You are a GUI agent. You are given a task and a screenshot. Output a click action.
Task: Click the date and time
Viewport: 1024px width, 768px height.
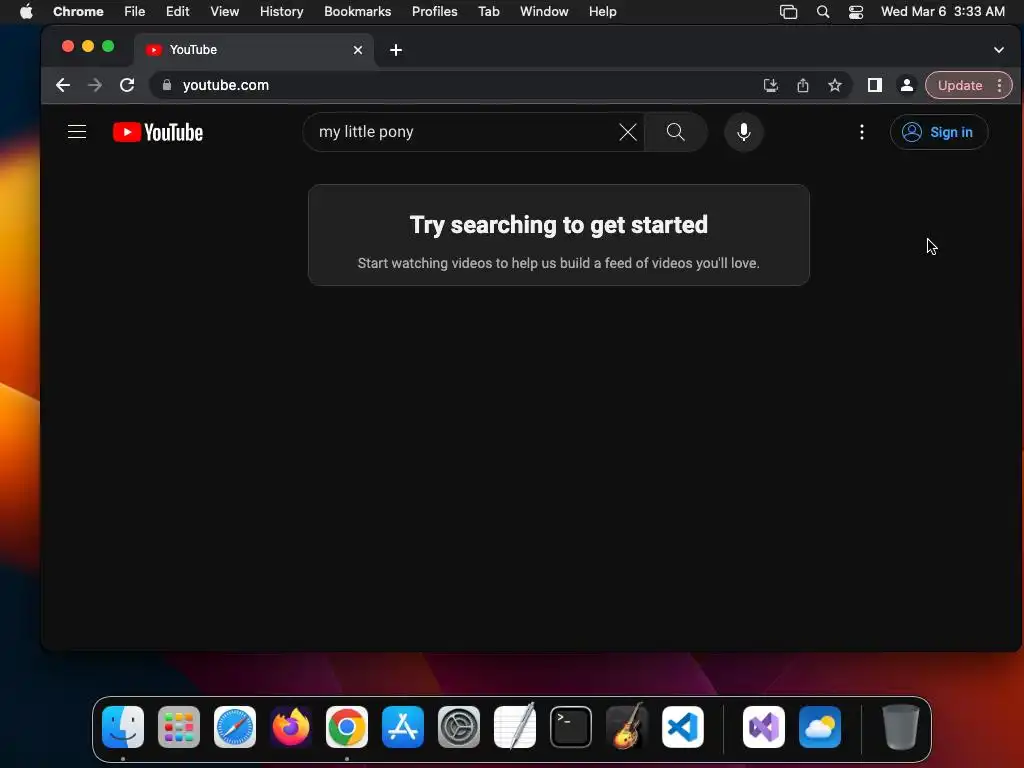pyautogui.click(x=942, y=11)
